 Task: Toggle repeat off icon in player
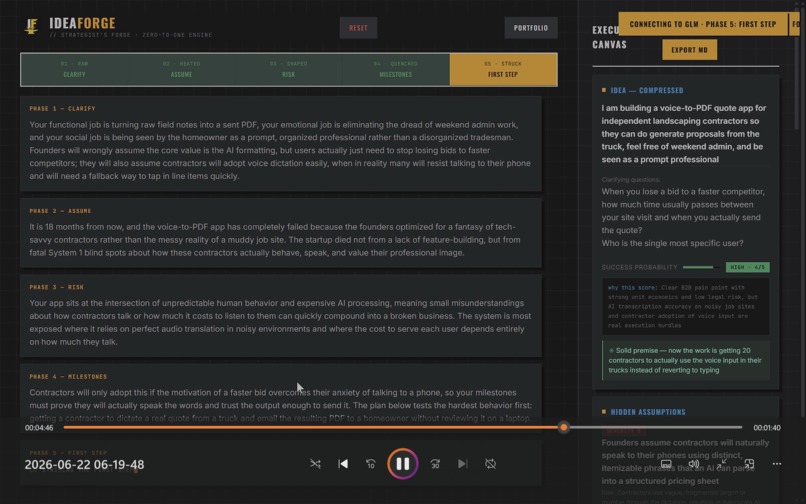coord(490,464)
